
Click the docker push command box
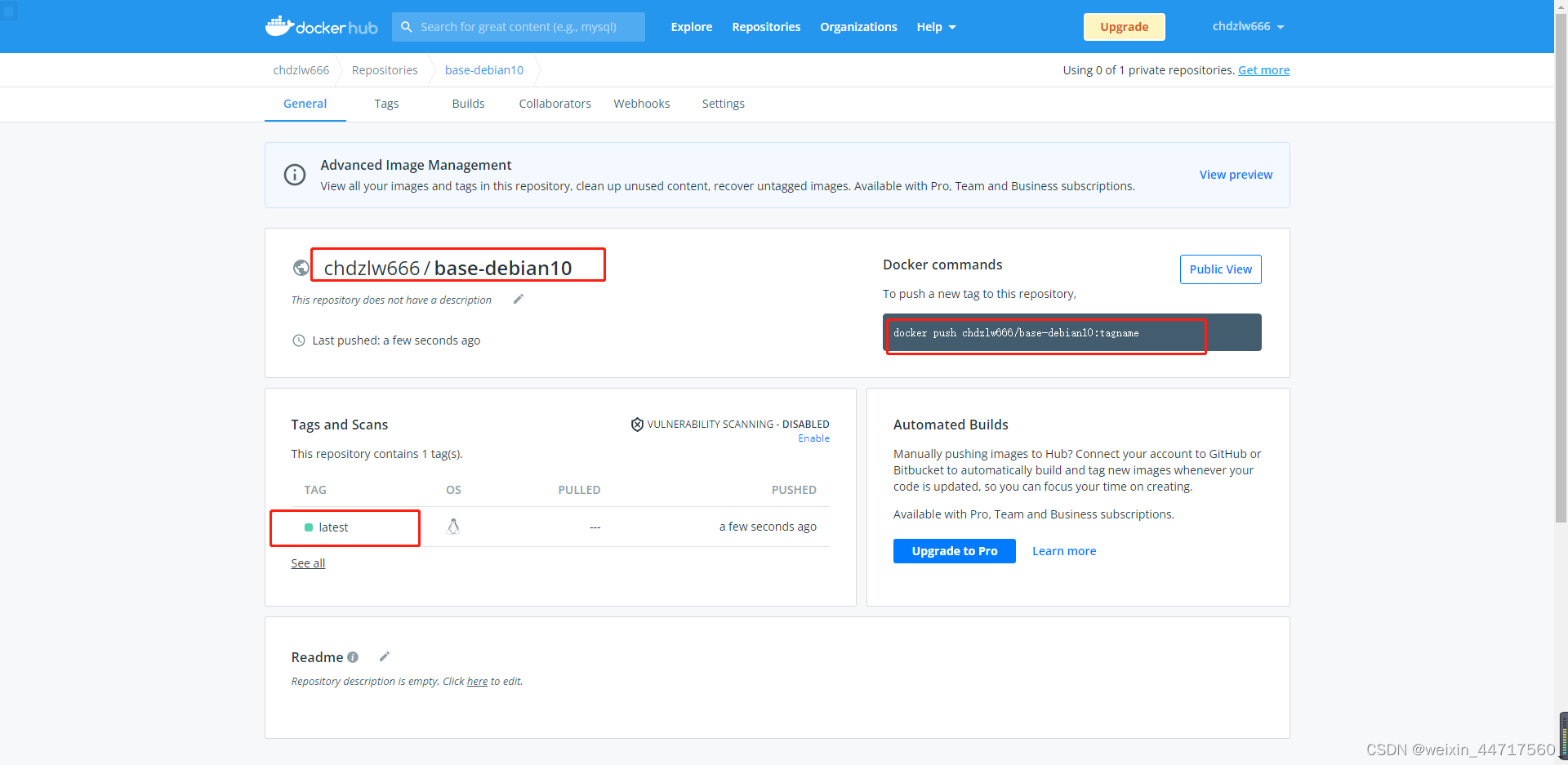[x=1071, y=332]
